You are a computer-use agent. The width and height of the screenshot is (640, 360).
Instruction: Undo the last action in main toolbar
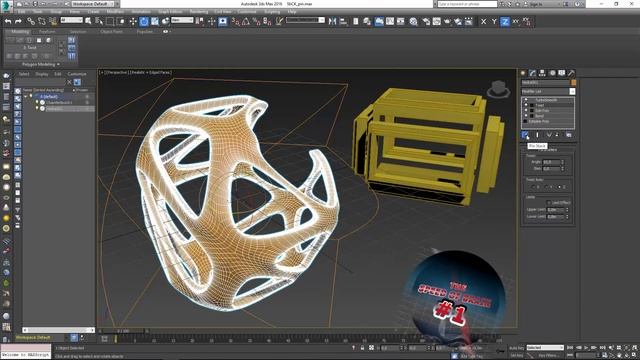pos(8,21)
